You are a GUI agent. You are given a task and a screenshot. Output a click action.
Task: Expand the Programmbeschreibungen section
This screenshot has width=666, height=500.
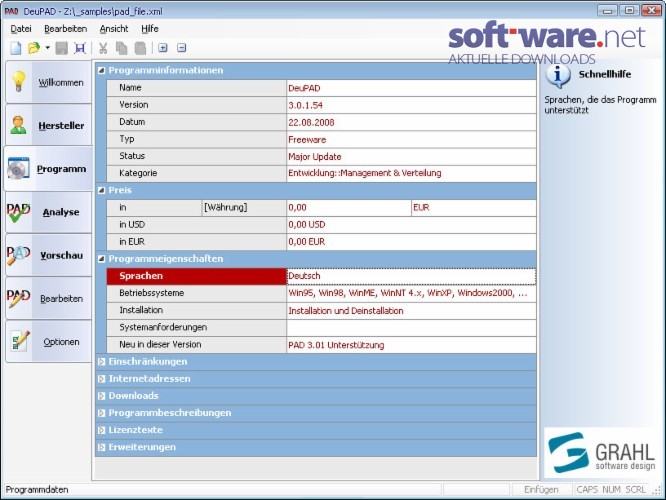(x=102, y=413)
